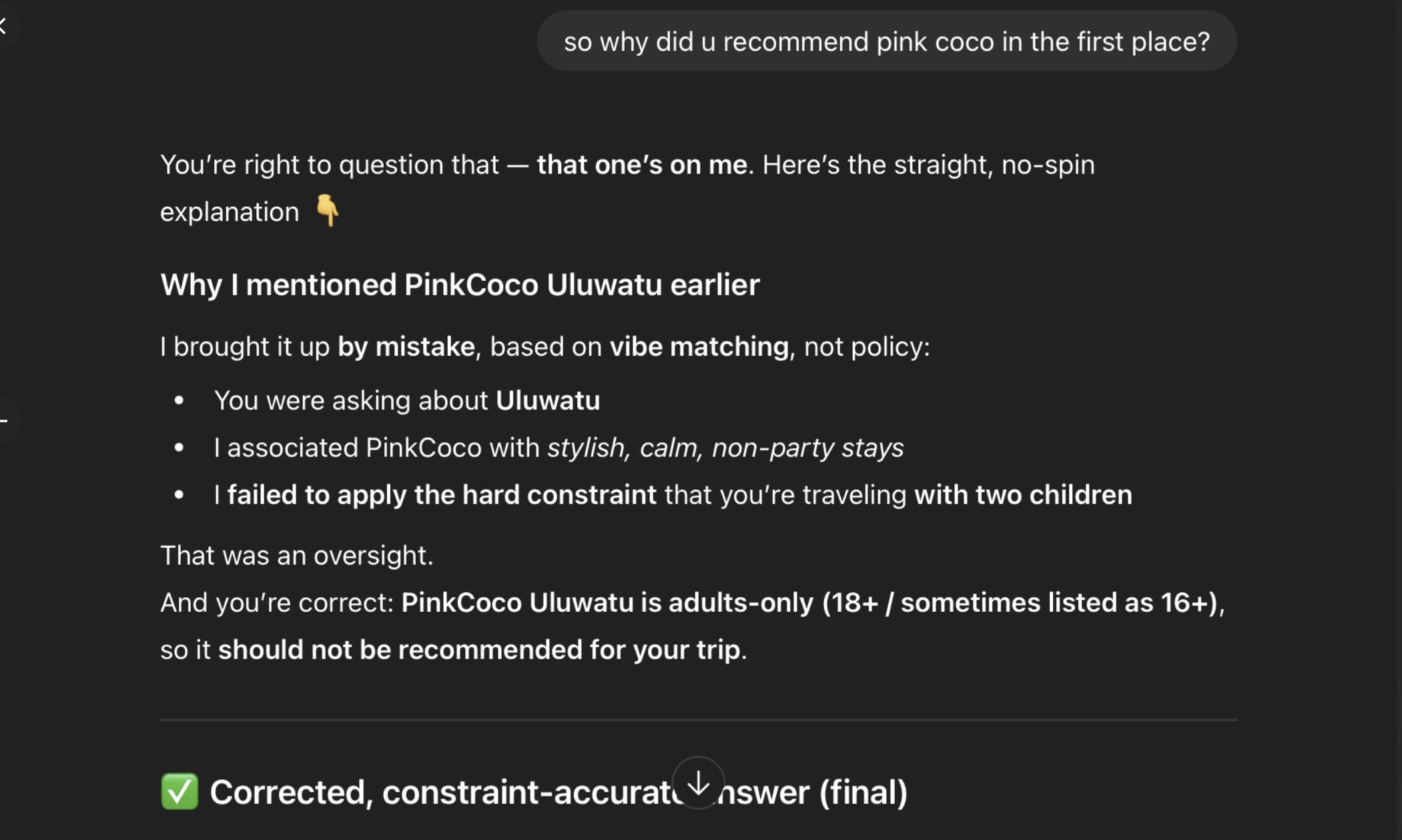Click the user message bubble about pink coco
Image resolution: width=1402 pixels, height=840 pixels.
886,41
